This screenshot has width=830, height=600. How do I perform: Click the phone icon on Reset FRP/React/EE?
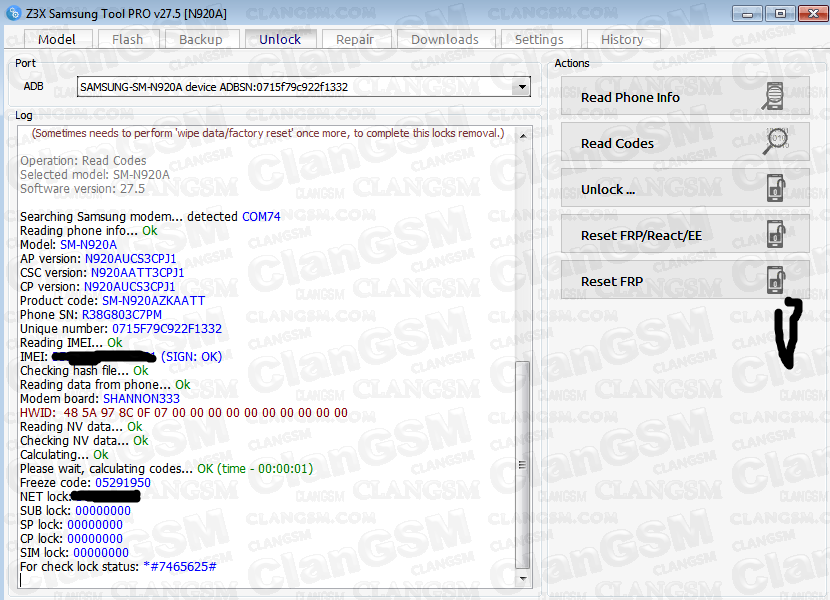[x=775, y=234]
